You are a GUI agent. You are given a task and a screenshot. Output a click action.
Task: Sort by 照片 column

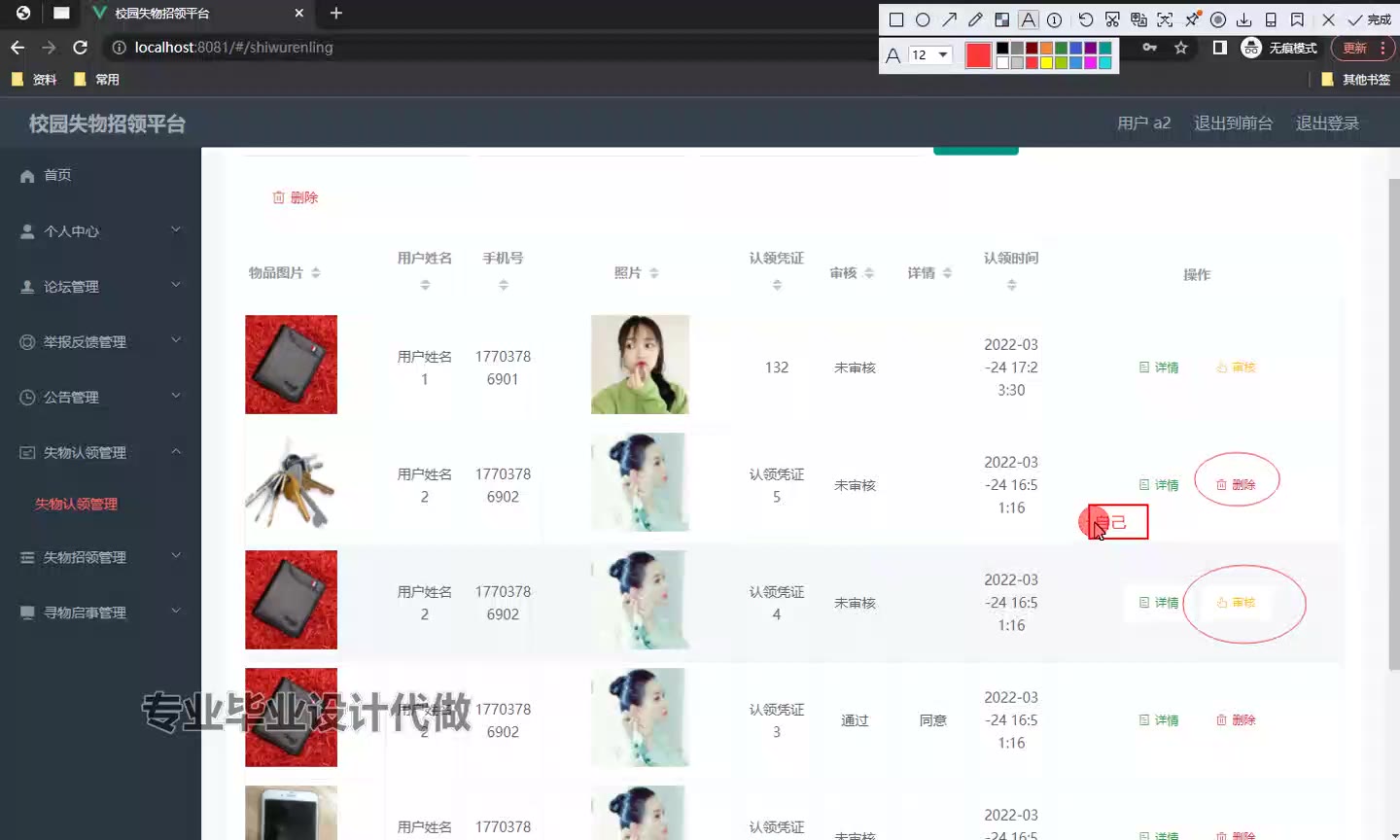point(654,273)
